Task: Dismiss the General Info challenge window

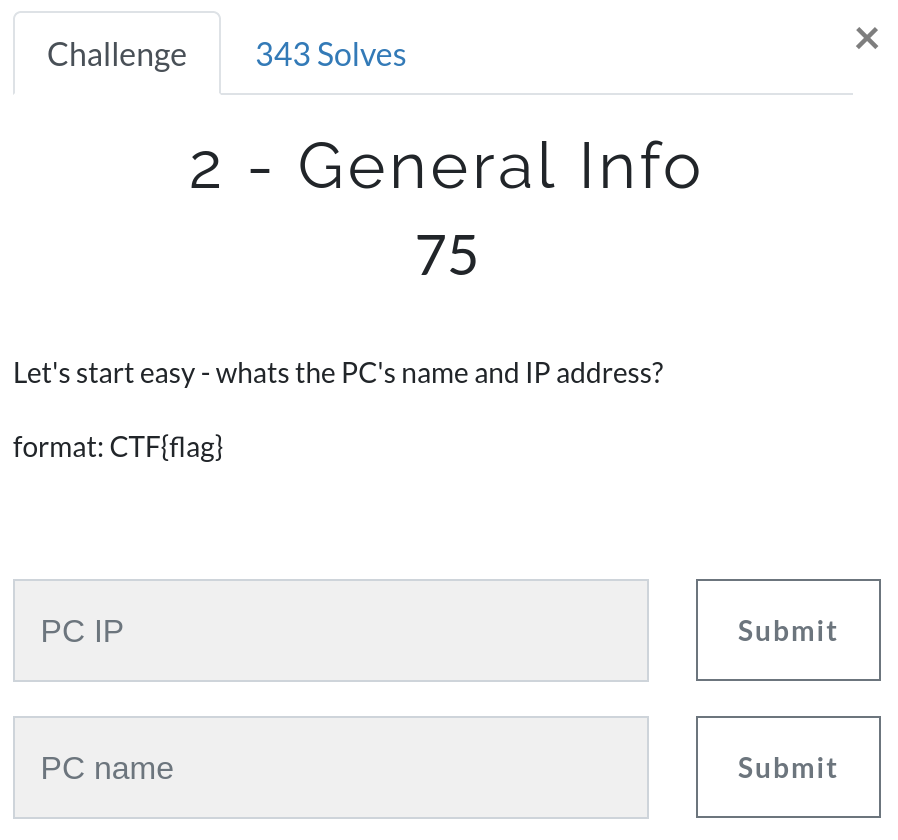Action: click(x=867, y=39)
